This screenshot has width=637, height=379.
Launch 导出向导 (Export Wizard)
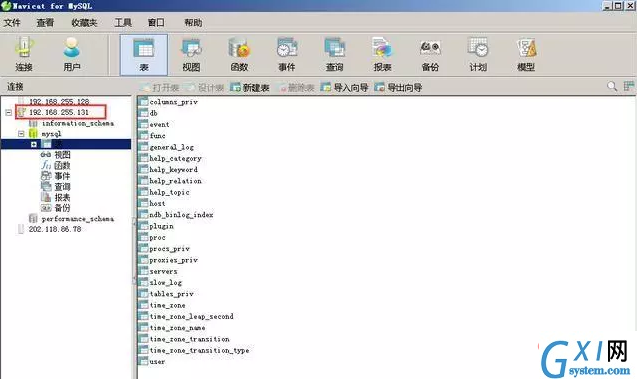399,87
